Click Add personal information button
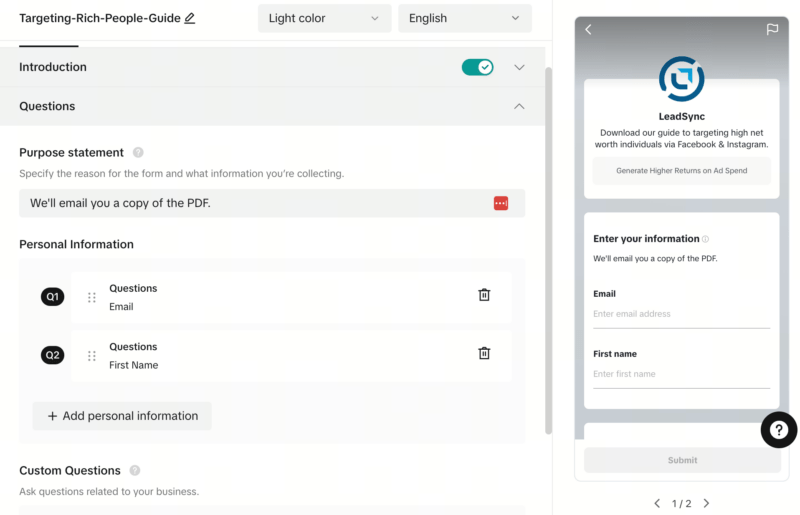 [122, 416]
